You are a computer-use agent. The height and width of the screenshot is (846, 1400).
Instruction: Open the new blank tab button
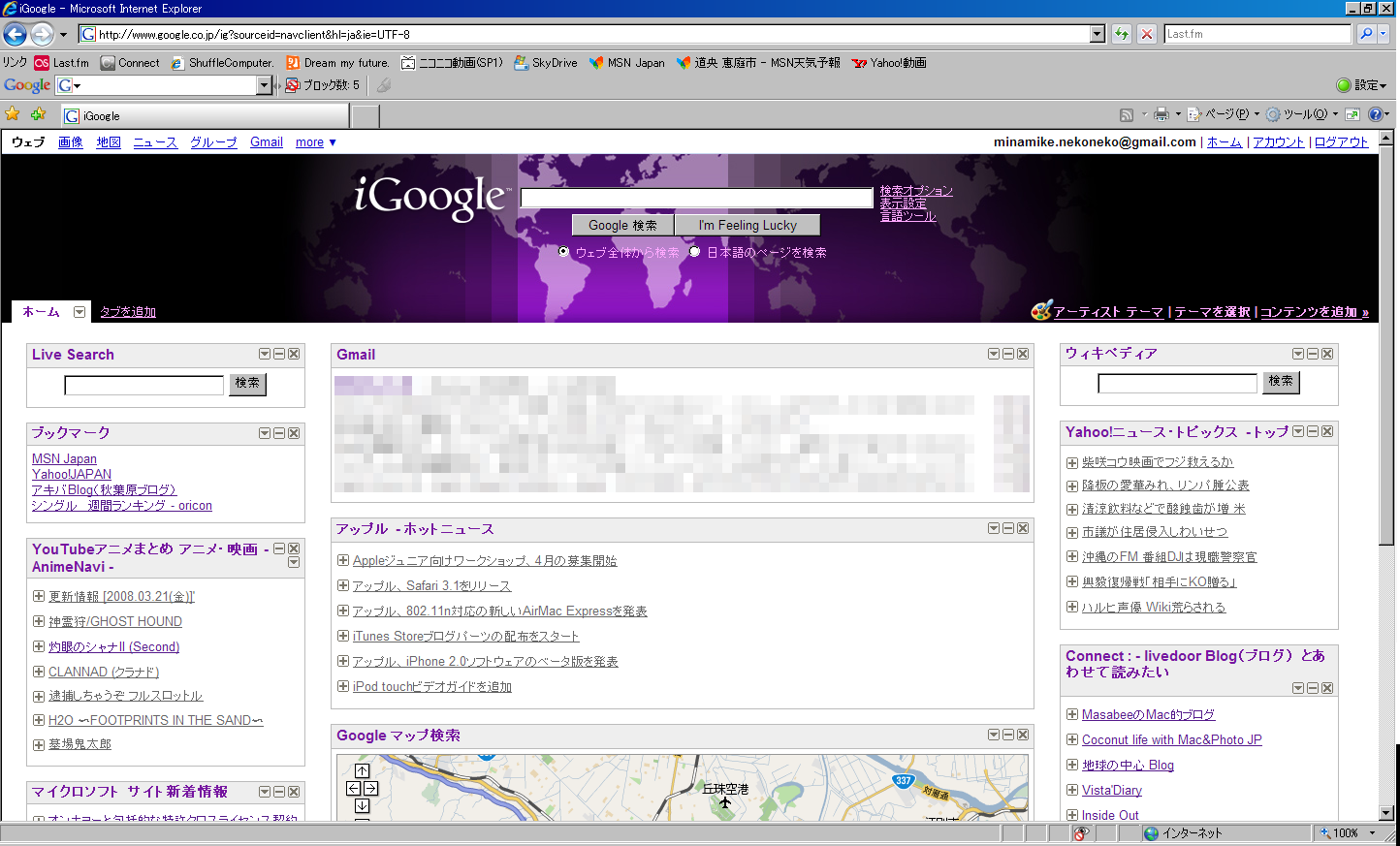pyautogui.click(x=365, y=116)
